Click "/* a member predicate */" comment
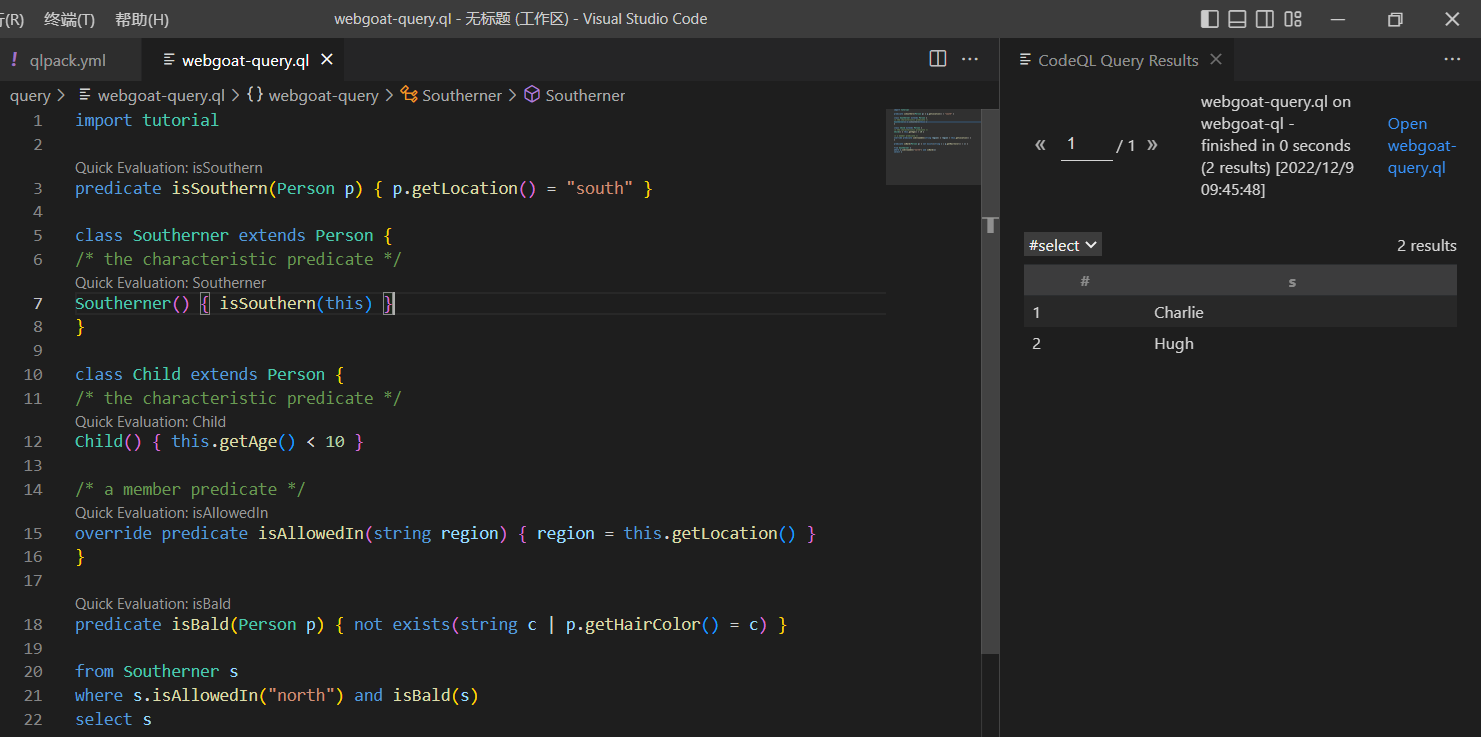Image resolution: width=1481 pixels, height=737 pixels. (x=190, y=489)
